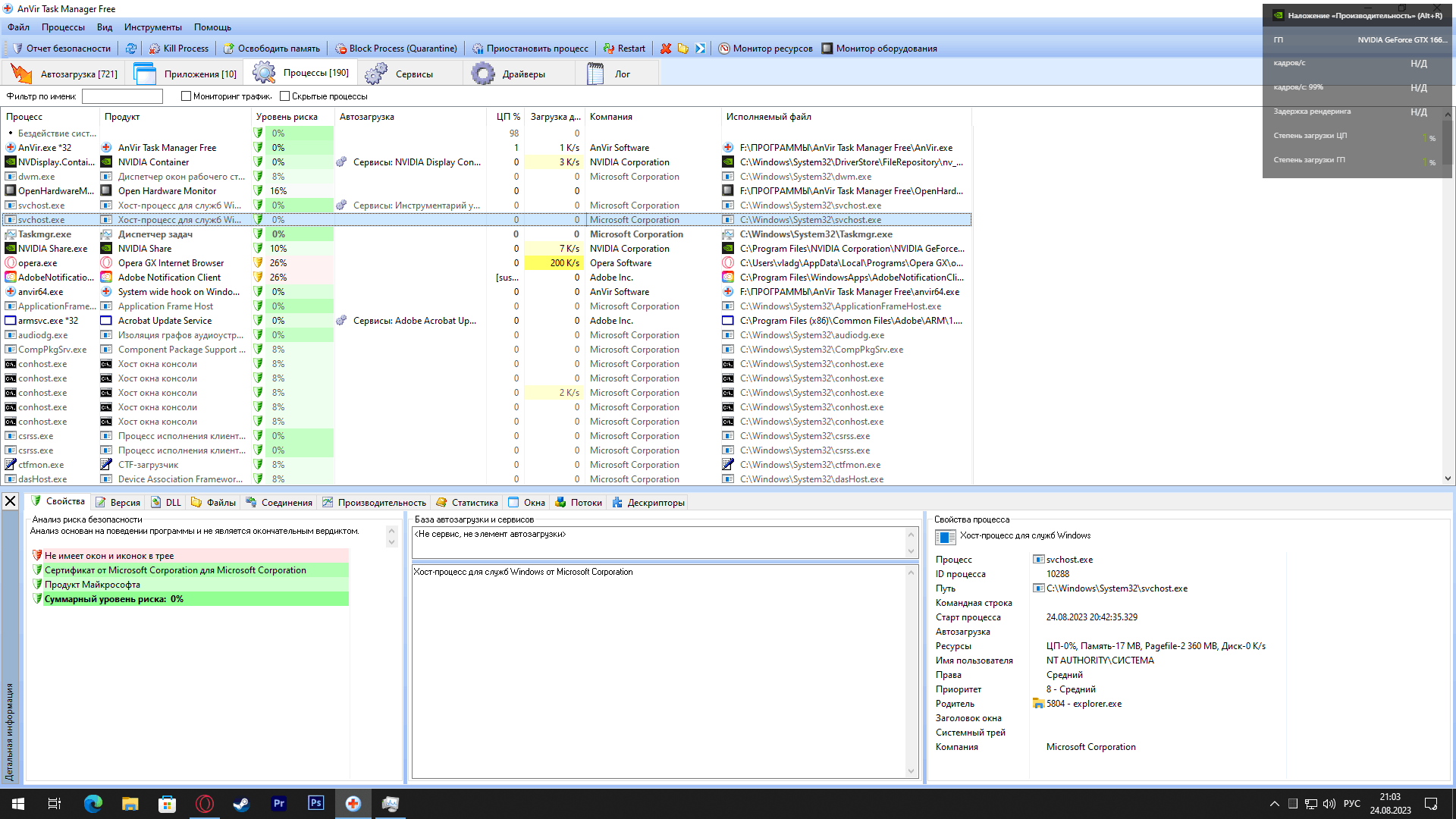Click Не имеет окон и иконок в трее row
This screenshot has width=1456, height=819.
tap(190, 556)
